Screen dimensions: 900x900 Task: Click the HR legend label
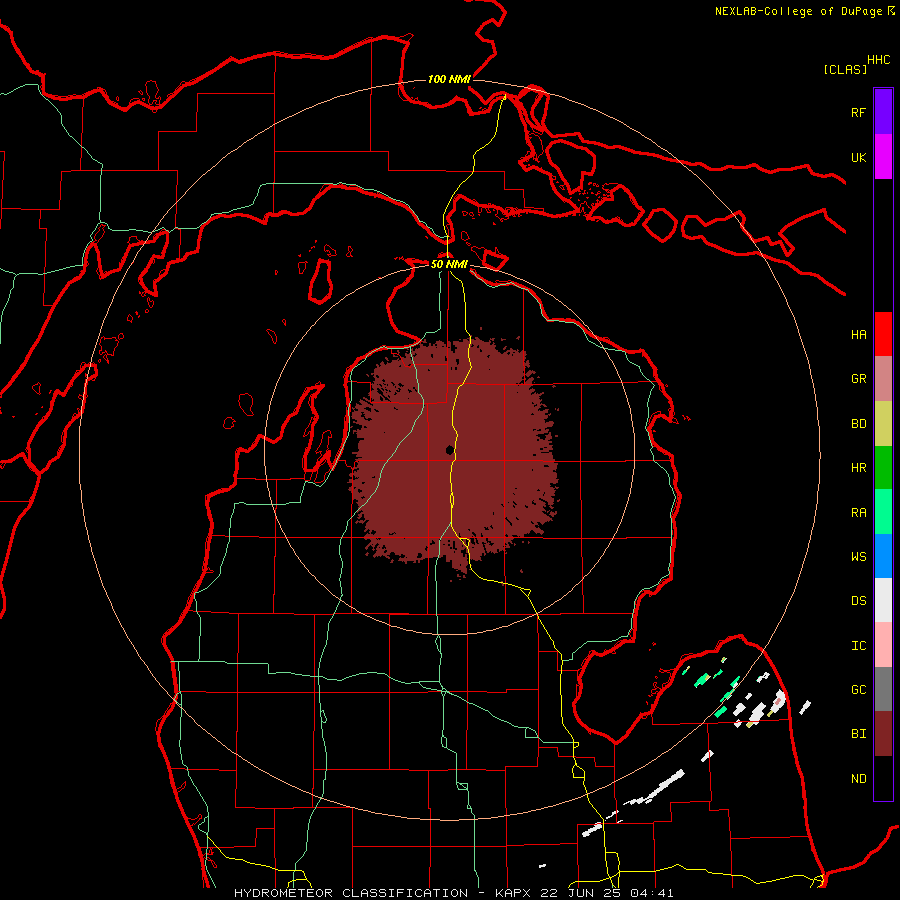[858, 468]
